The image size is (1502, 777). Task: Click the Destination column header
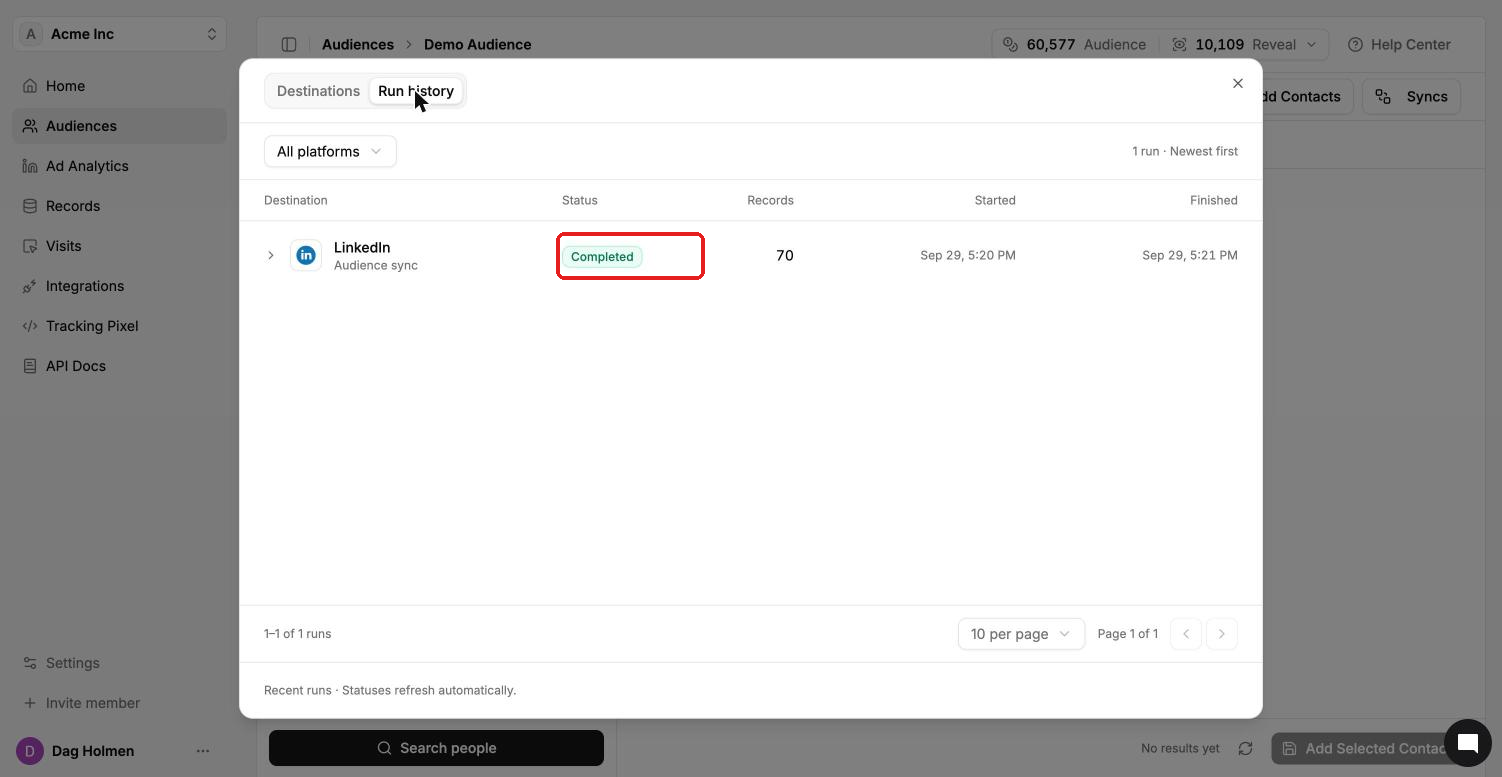(x=296, y=200)
